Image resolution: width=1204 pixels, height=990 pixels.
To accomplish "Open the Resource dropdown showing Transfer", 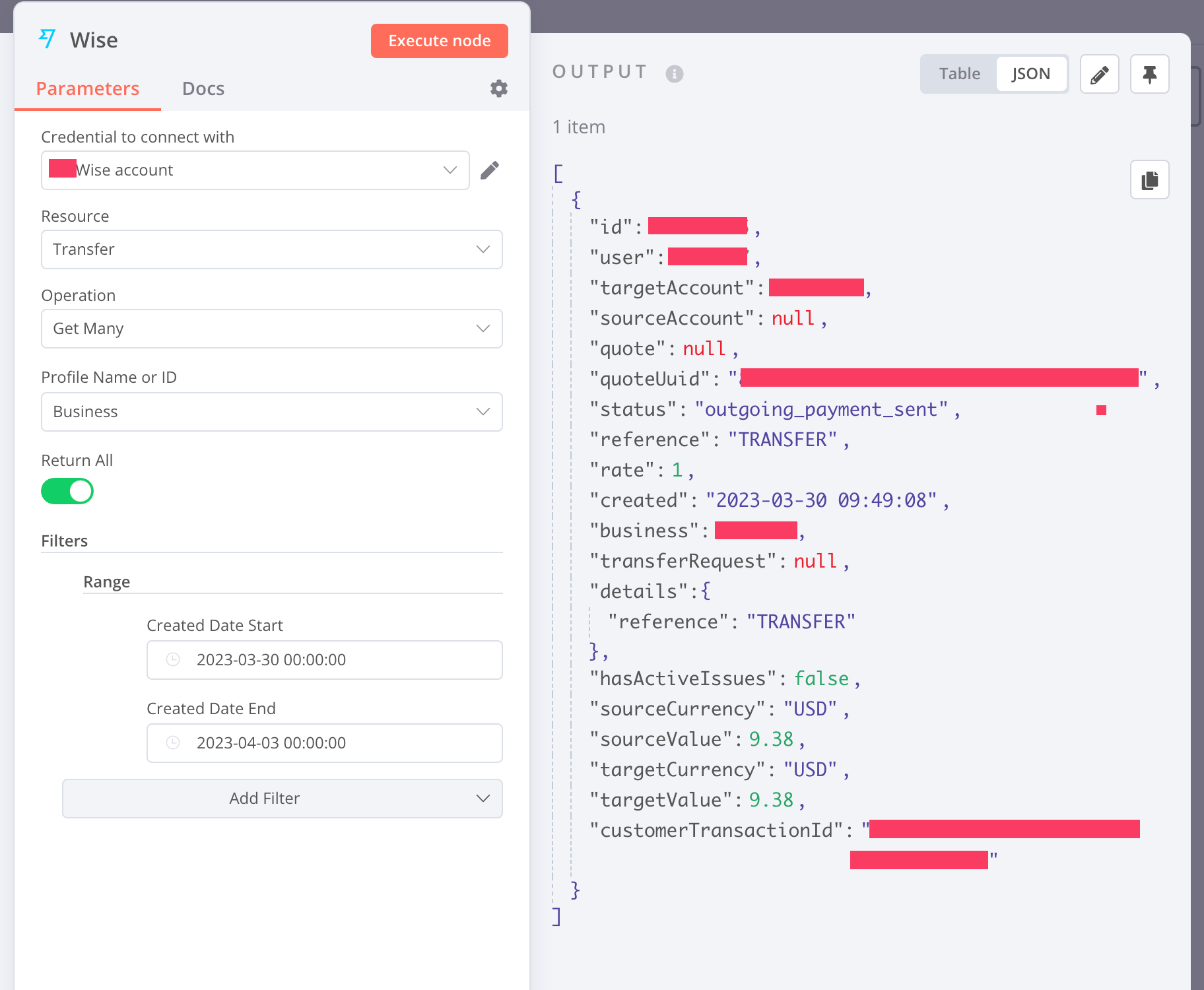I will tap(271, 249).
